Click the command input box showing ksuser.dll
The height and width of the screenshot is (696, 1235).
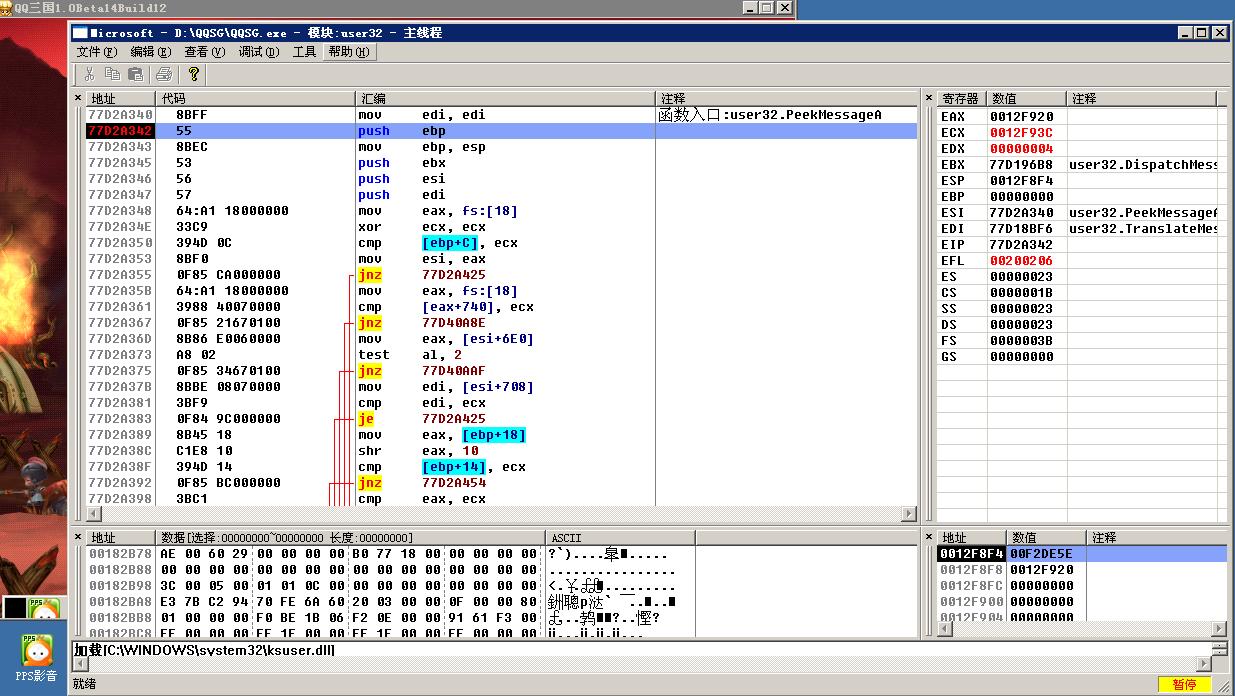[x=640, y=650]
